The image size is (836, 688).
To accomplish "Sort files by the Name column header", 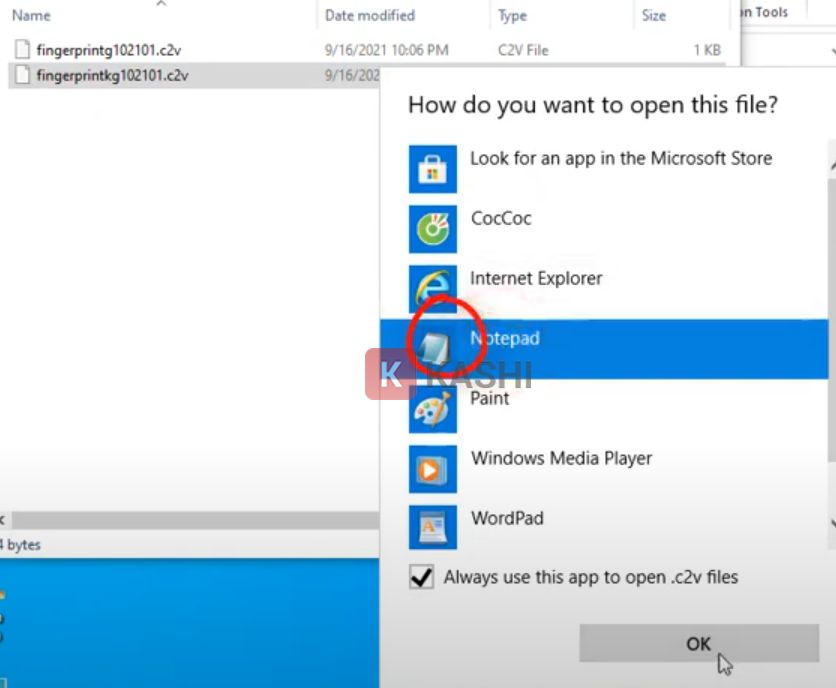I will point(30,15).
